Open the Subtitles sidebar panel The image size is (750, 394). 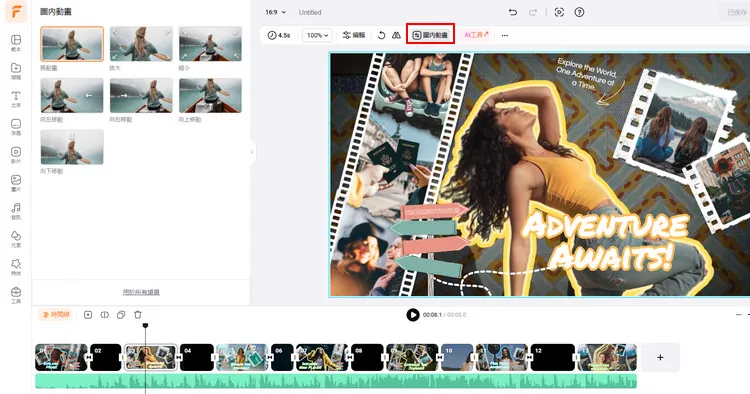[x=16, y=127]
